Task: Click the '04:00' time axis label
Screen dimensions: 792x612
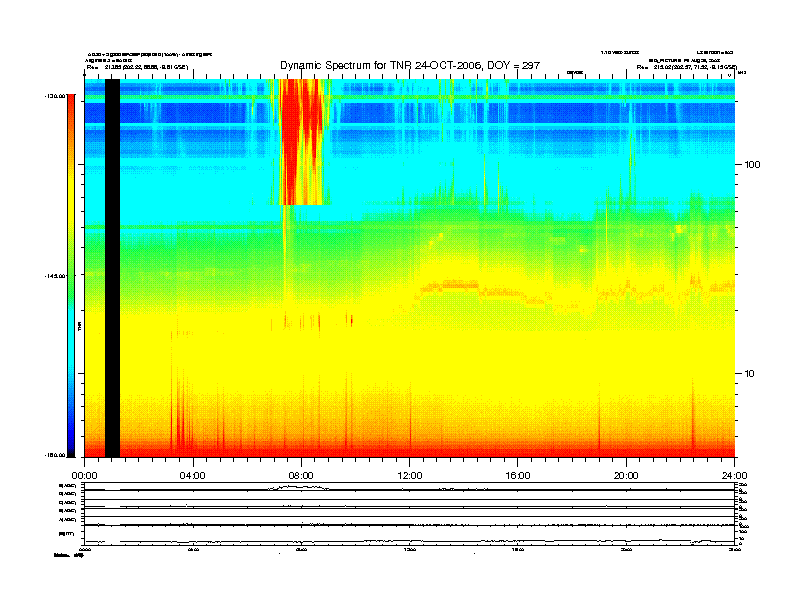Action: pyautogui.click(x=193, y=476)
